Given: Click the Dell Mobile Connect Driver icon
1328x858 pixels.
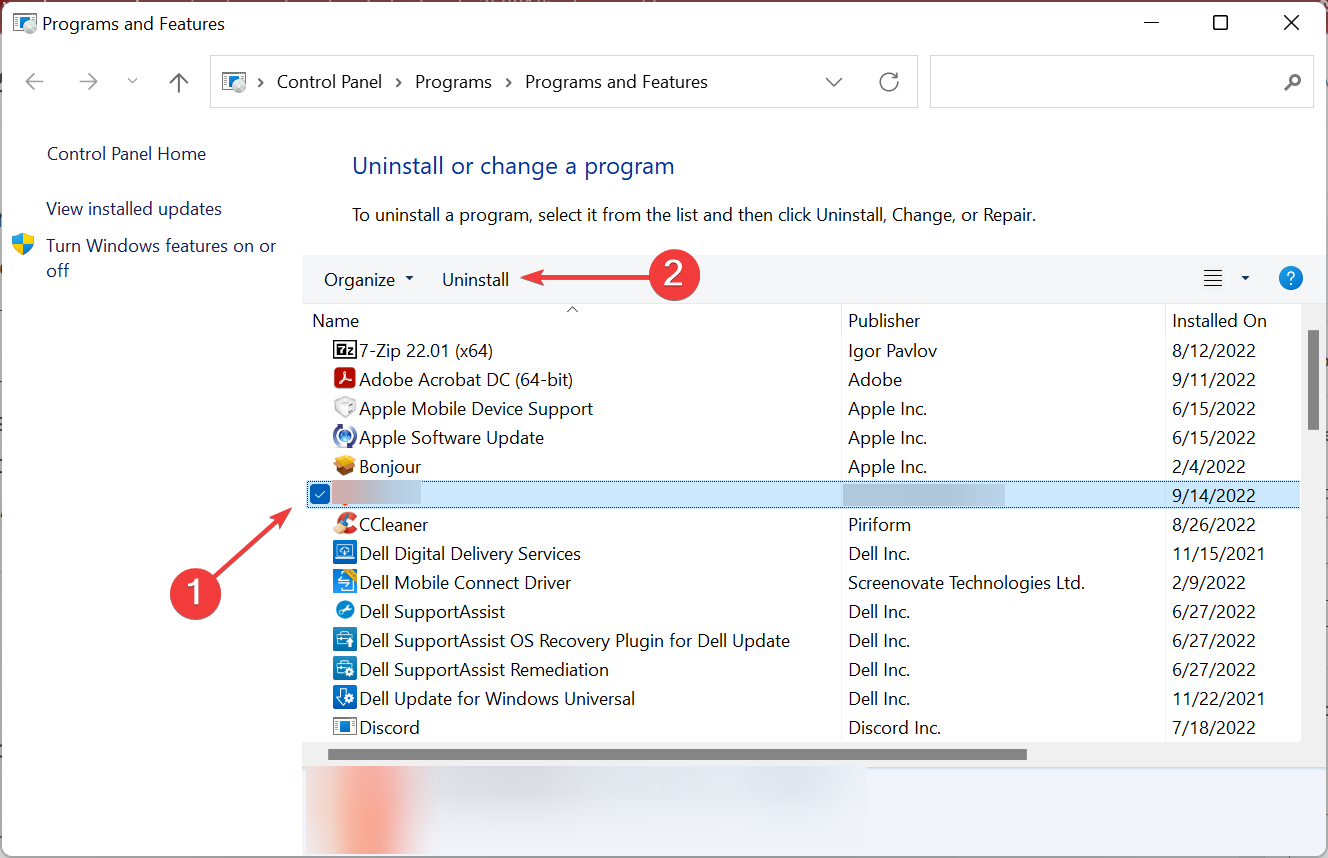Looking at the screenshot, I should coord(345,582).
